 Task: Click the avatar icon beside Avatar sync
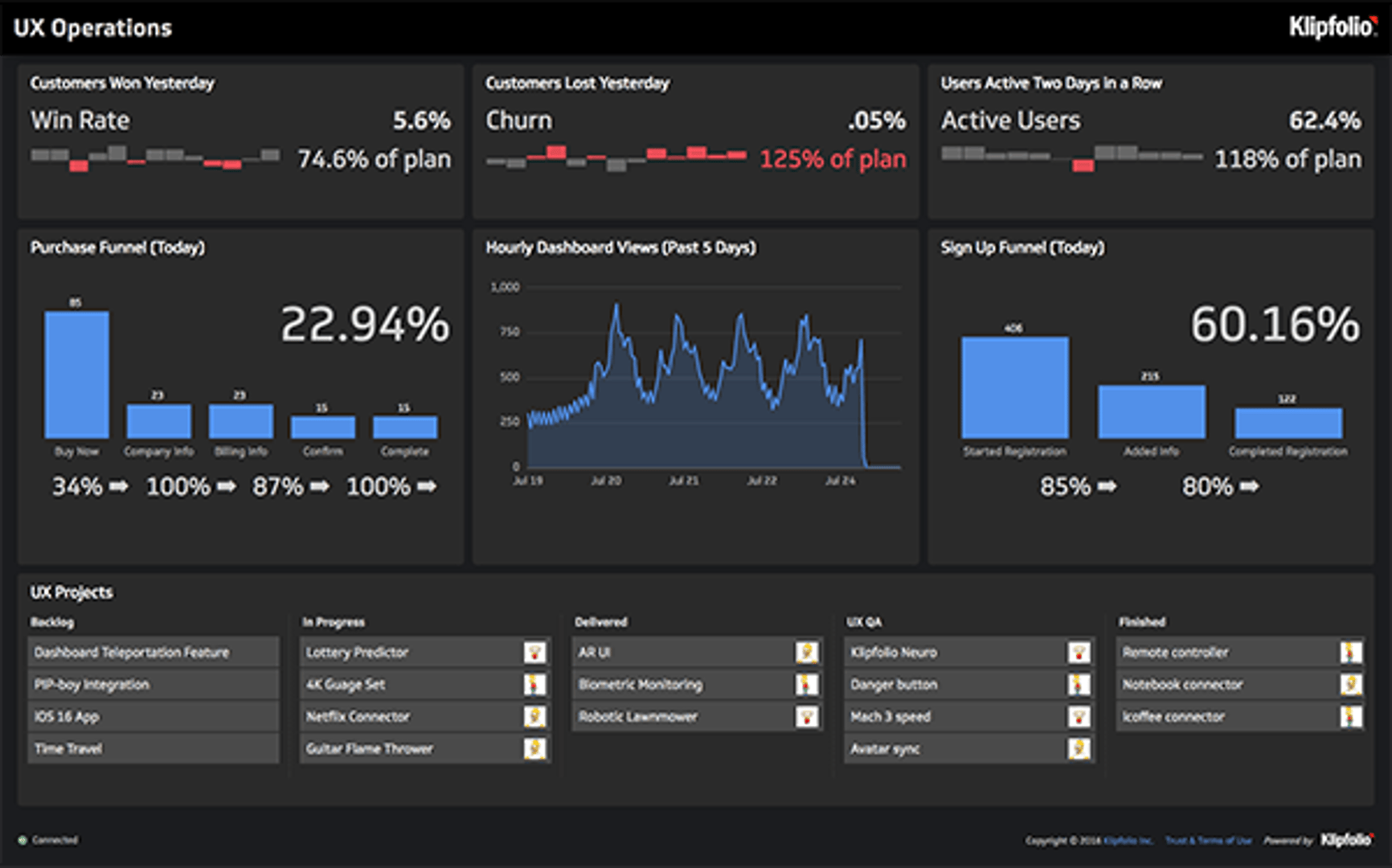tap(1079, 748)
